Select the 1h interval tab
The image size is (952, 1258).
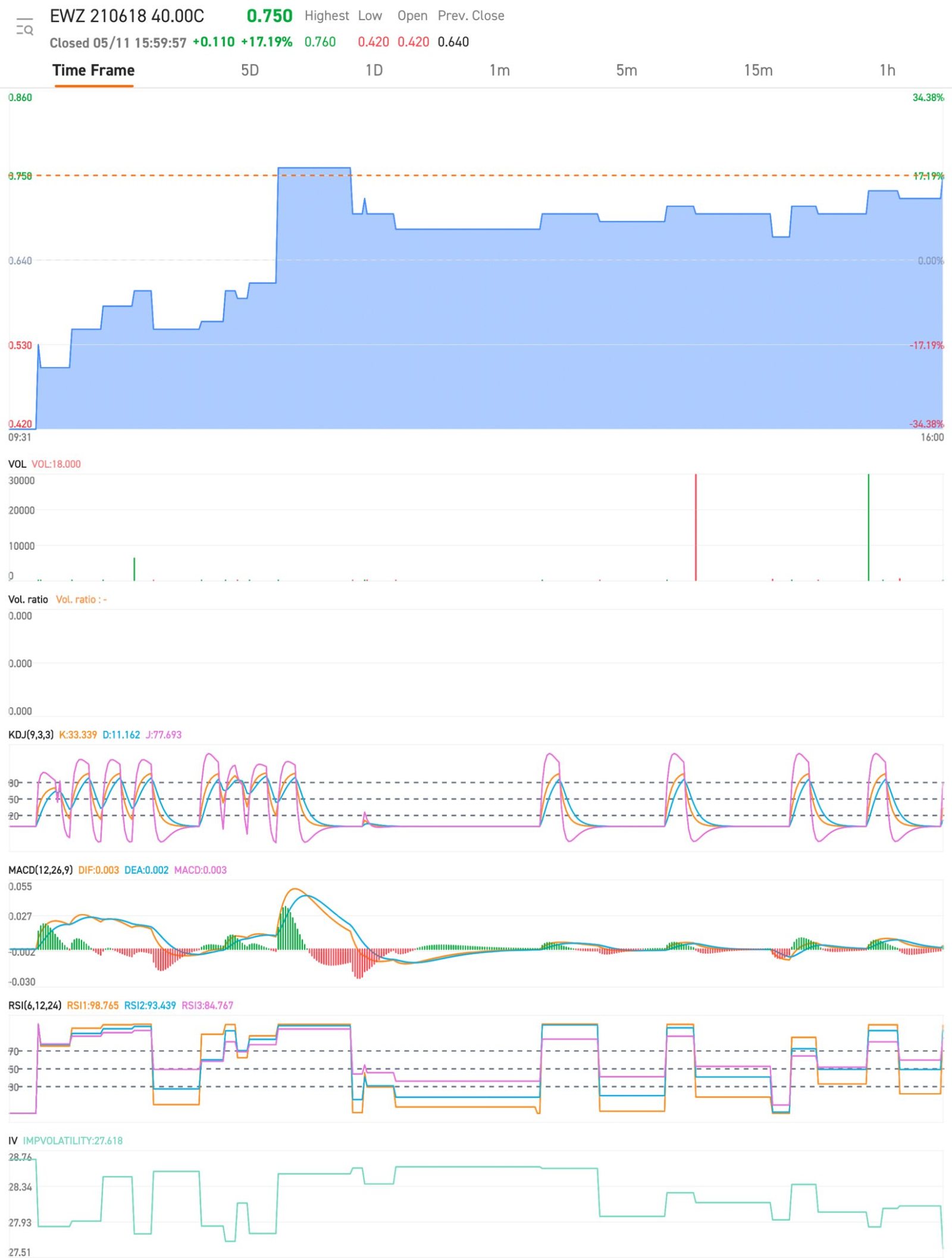click(x=887, y=70)
